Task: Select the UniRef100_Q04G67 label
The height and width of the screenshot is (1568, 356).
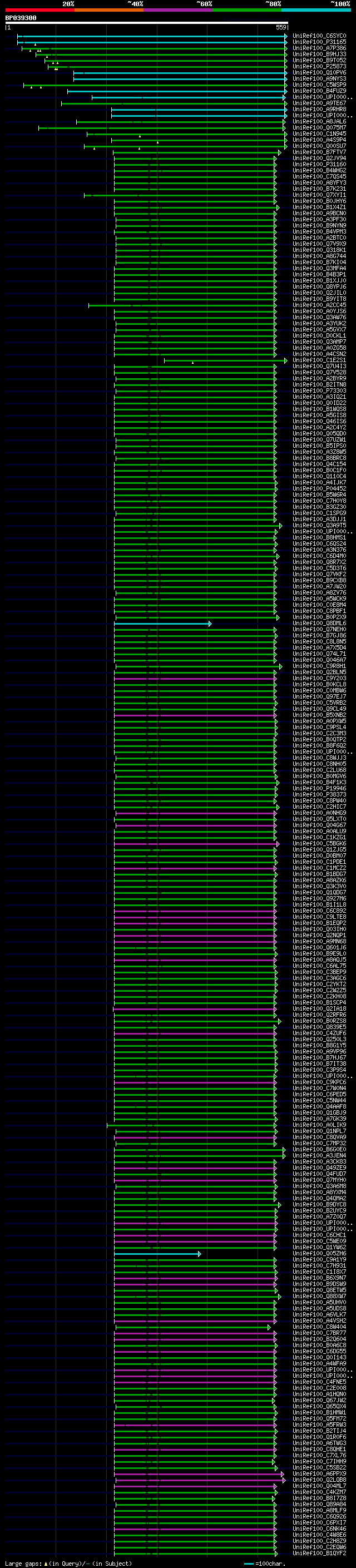Action: pos(319,825)
